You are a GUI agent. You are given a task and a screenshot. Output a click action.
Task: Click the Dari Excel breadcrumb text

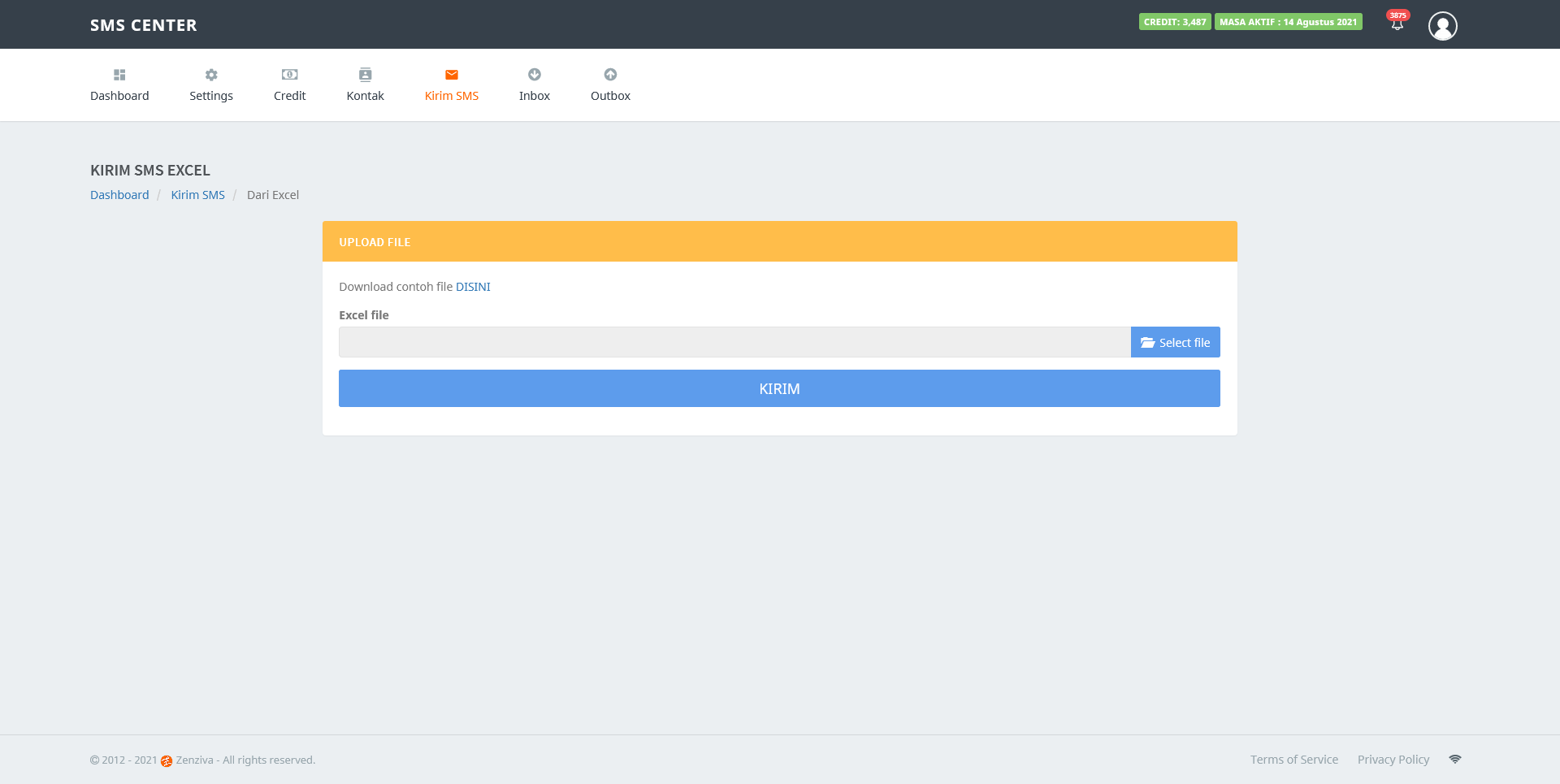[273, 195]
